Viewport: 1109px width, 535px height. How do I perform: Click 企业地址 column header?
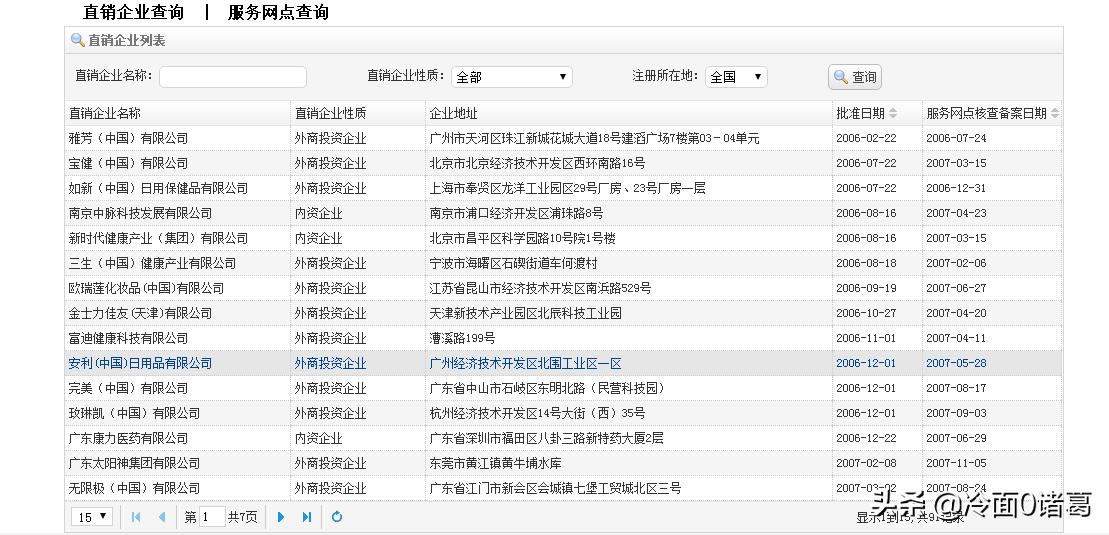point(453,113)
